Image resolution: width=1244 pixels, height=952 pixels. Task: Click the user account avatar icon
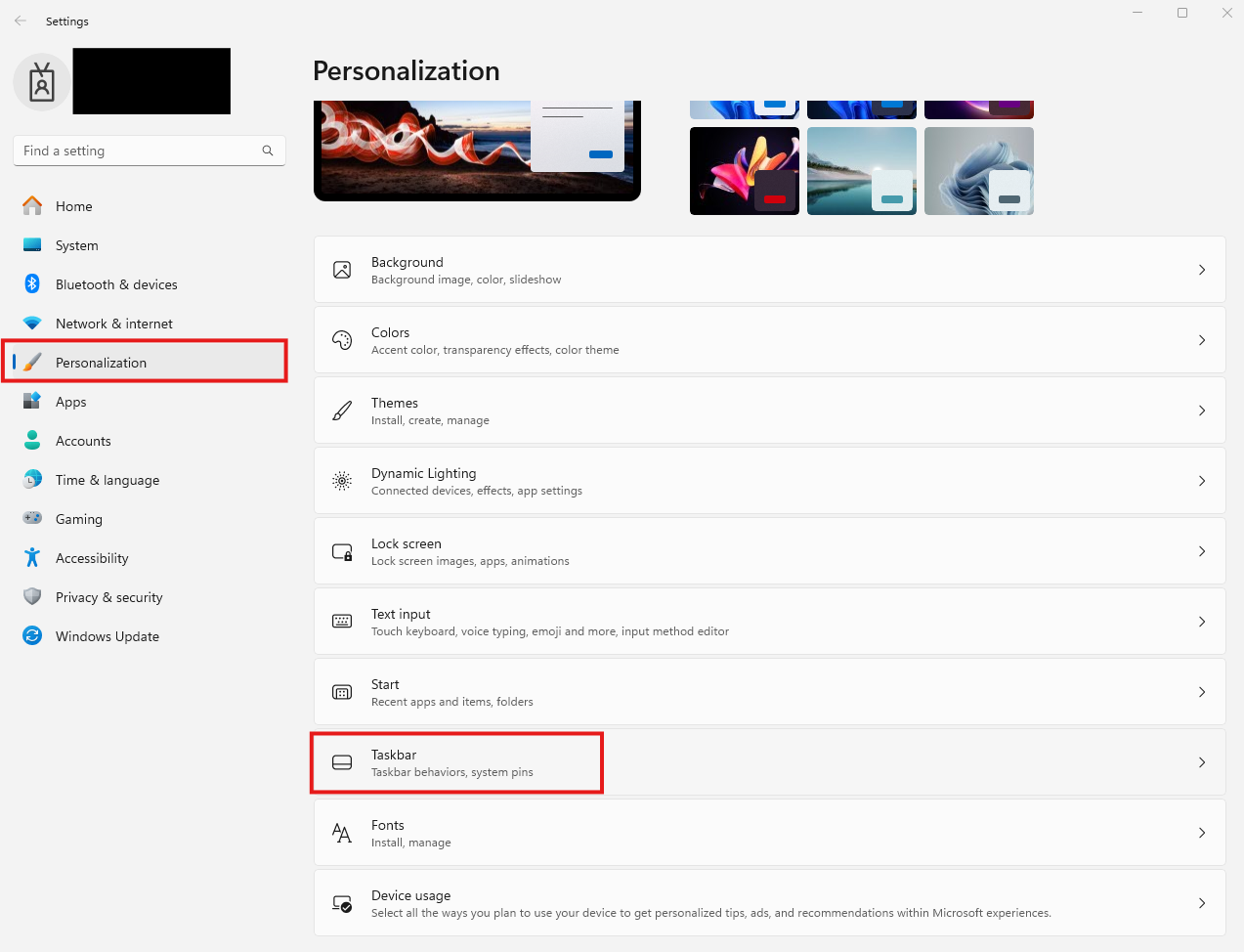pyautogui.click(x=42, y=82)
